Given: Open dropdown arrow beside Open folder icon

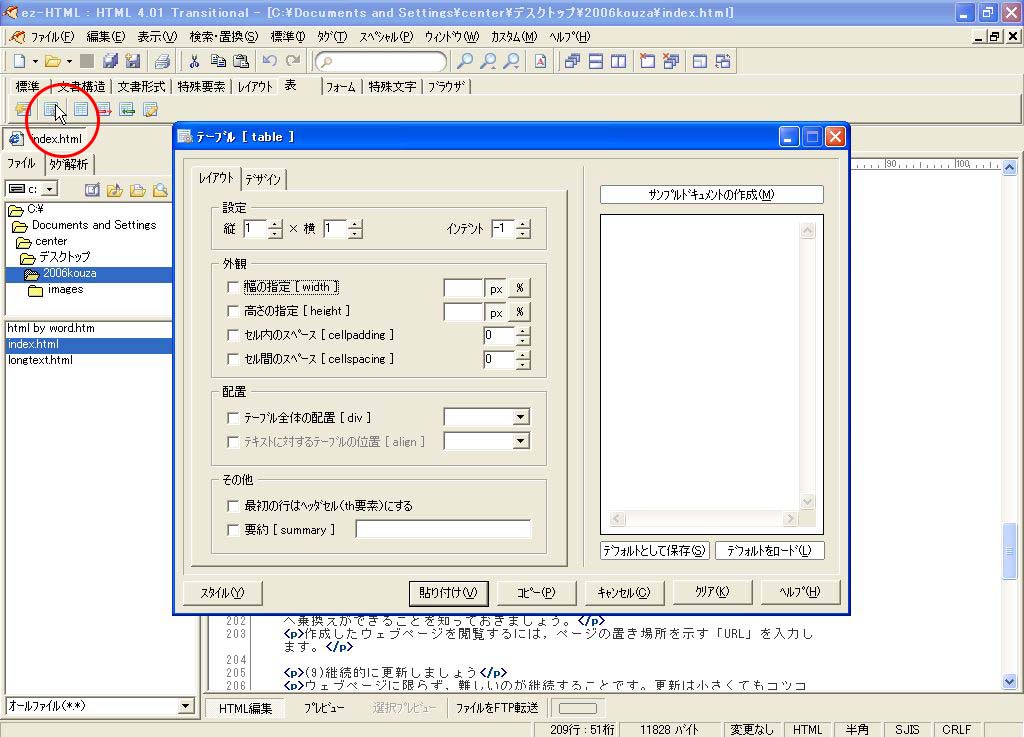Looking at the screenshot, I should pyautogui.click(x=69, y=61).
